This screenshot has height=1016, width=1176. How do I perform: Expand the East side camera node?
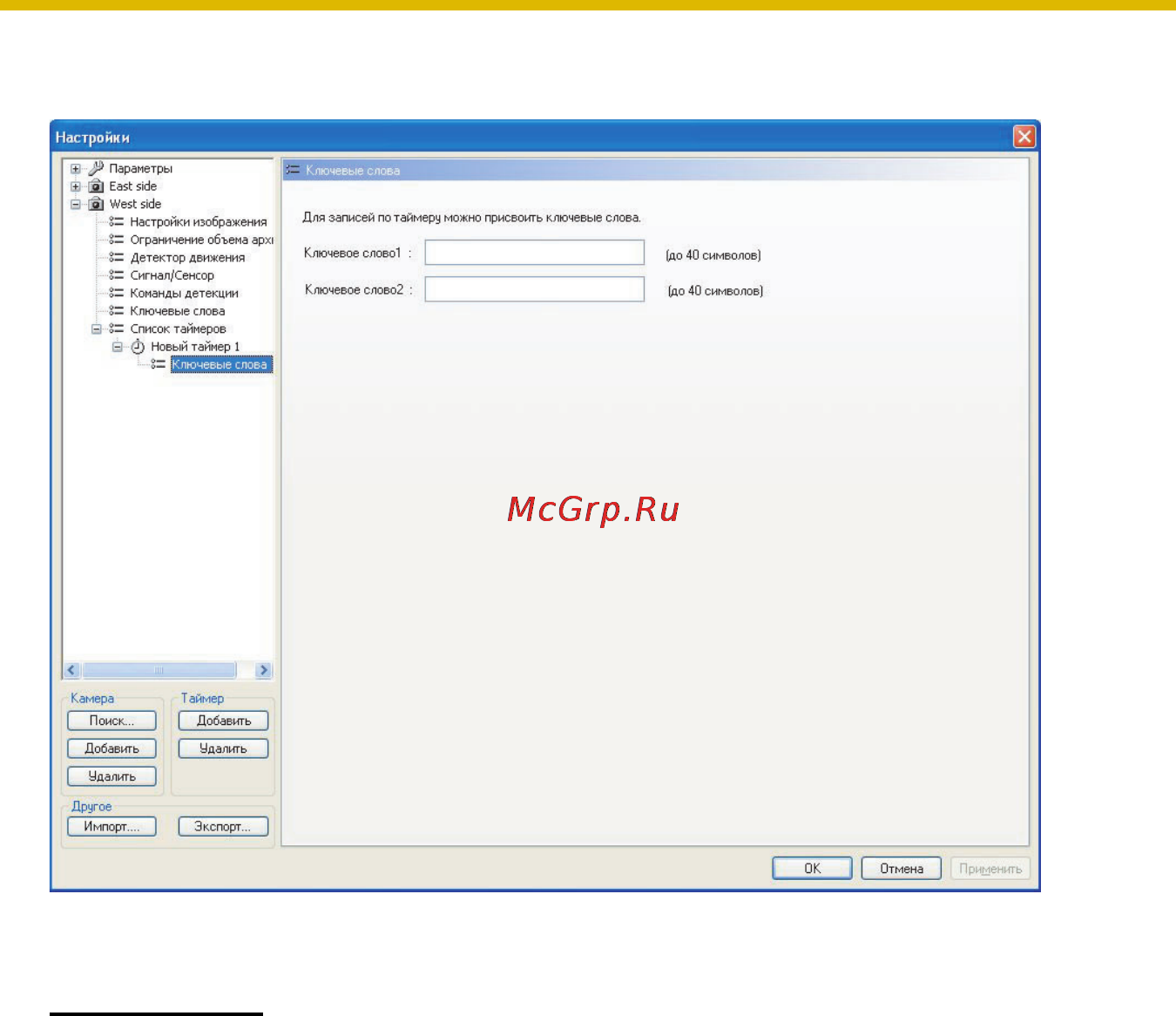pos(76,186)
